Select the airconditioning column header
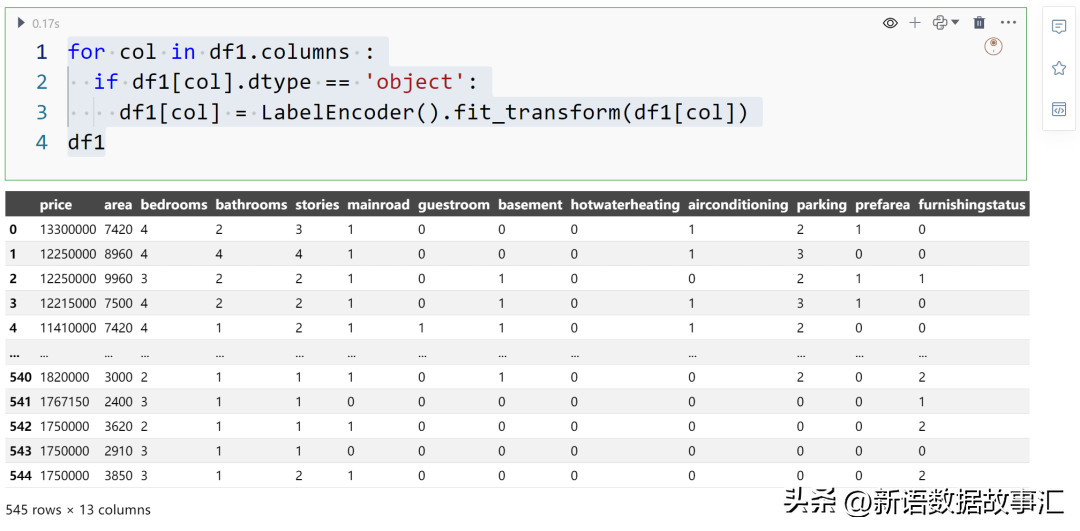Image resolution: width=1080 pixels, height=531 pixels. click(x=738, y=205)
